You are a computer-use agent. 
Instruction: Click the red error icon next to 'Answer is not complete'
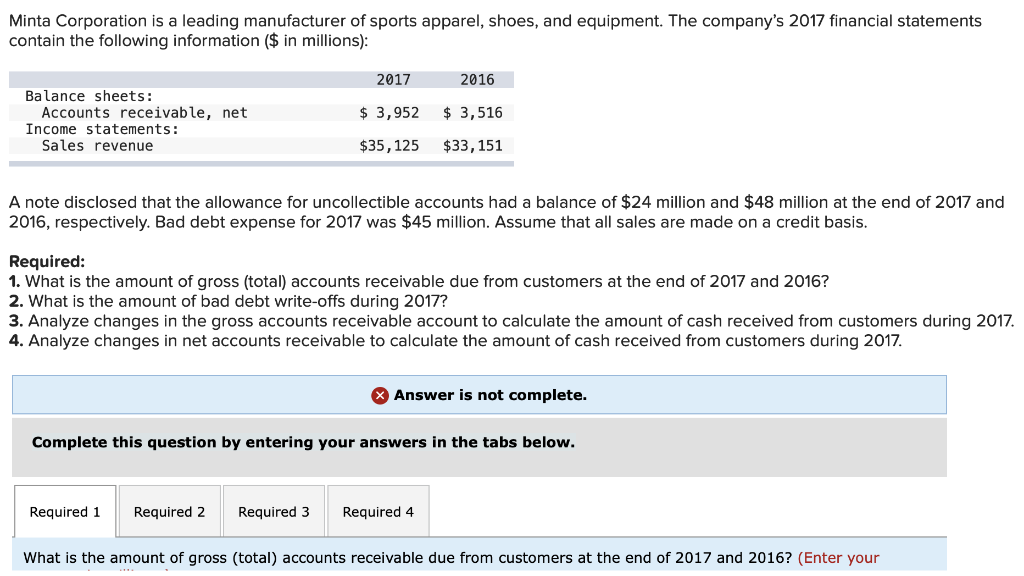coord(379,395)
